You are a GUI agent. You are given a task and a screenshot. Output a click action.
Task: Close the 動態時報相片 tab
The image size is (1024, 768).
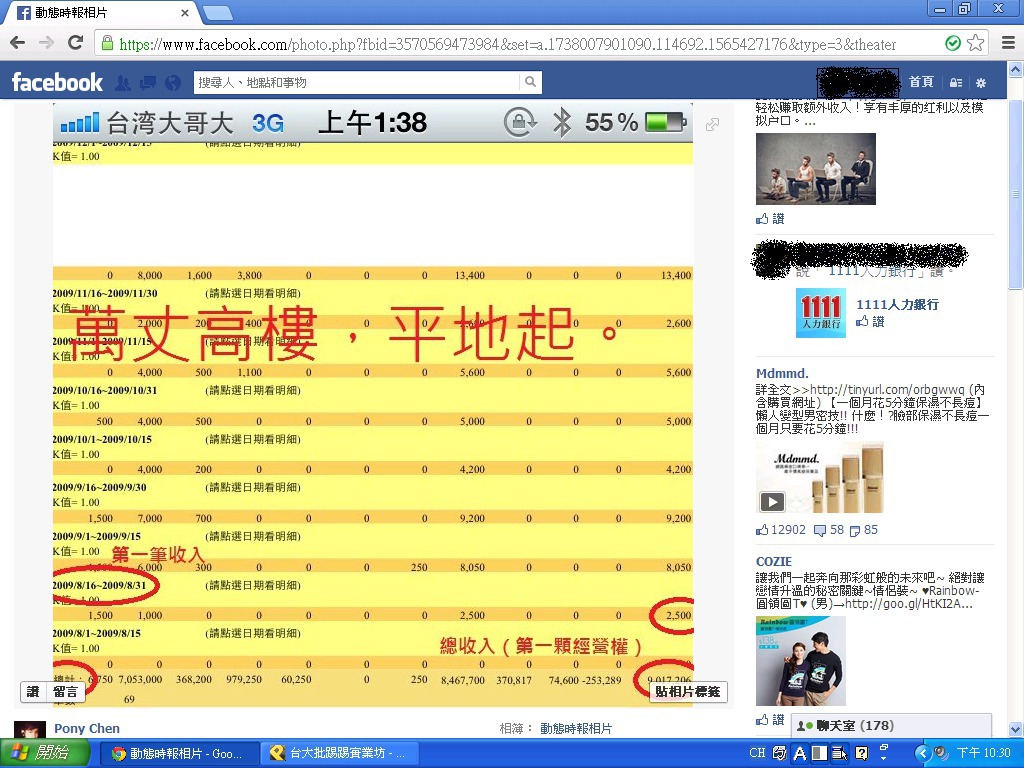[185, 12]
